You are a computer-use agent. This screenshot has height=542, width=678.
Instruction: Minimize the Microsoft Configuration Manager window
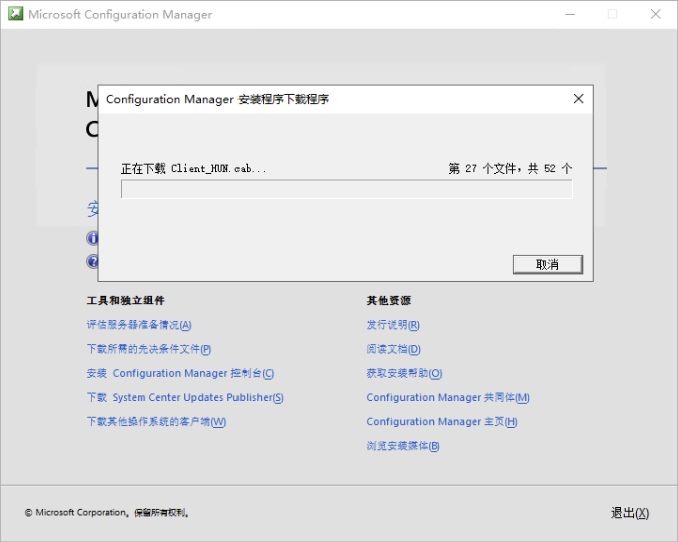[570, 14]
